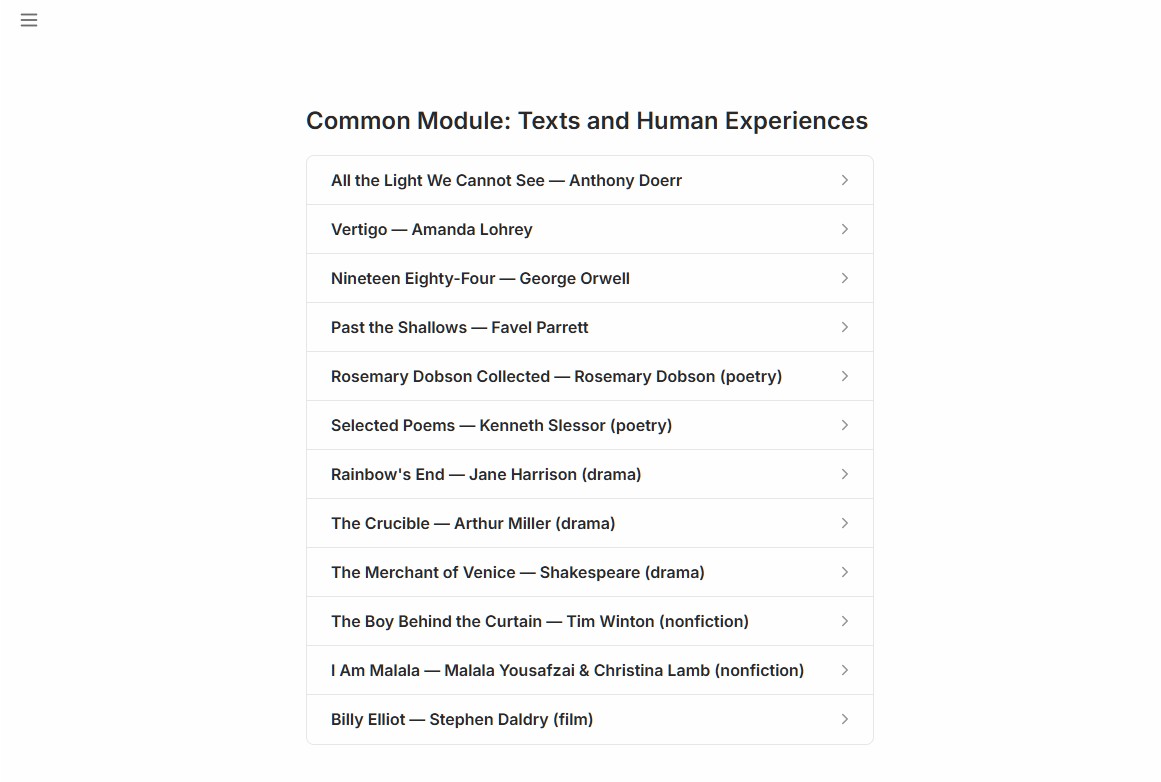1161x782 pixels.
Task: Expand The Boy Behind the Curtain chevron
Action: [x=845, y=621]
